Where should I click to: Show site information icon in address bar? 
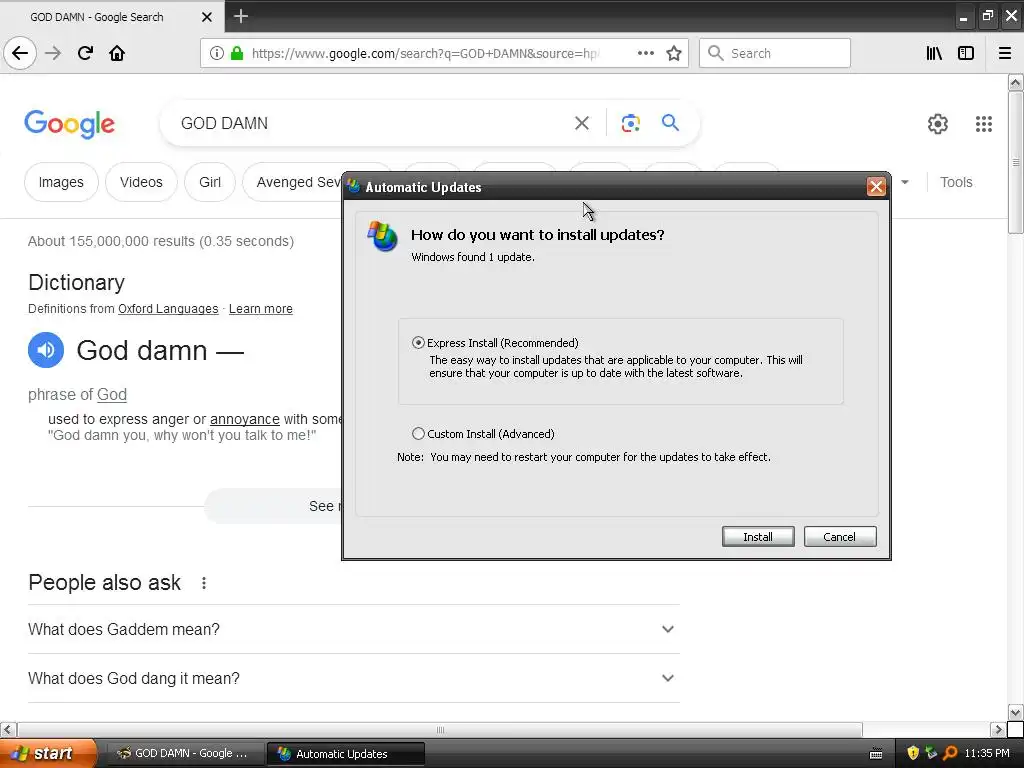216,54
